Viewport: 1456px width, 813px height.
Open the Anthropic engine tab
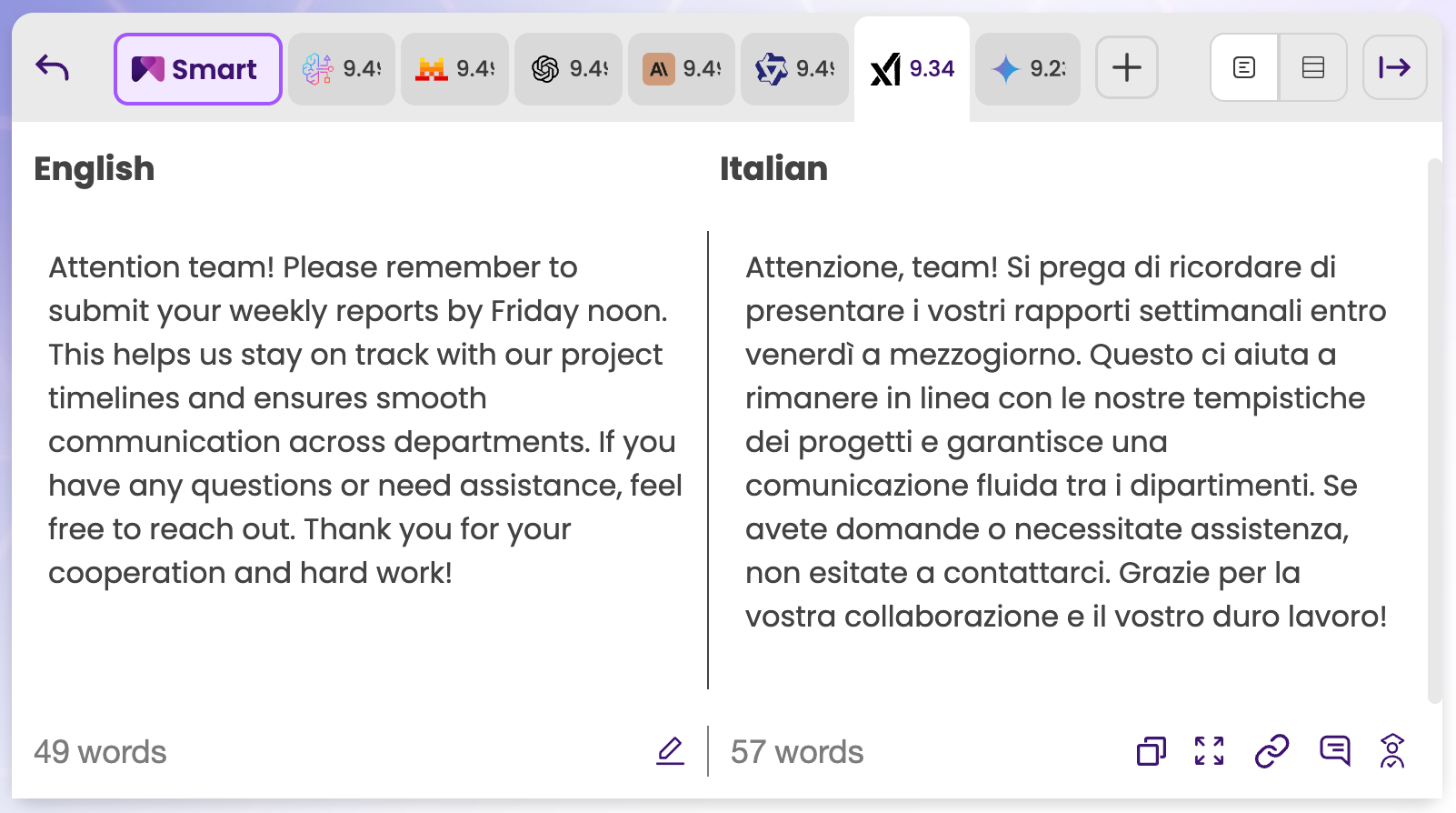[x=681, y=69]
